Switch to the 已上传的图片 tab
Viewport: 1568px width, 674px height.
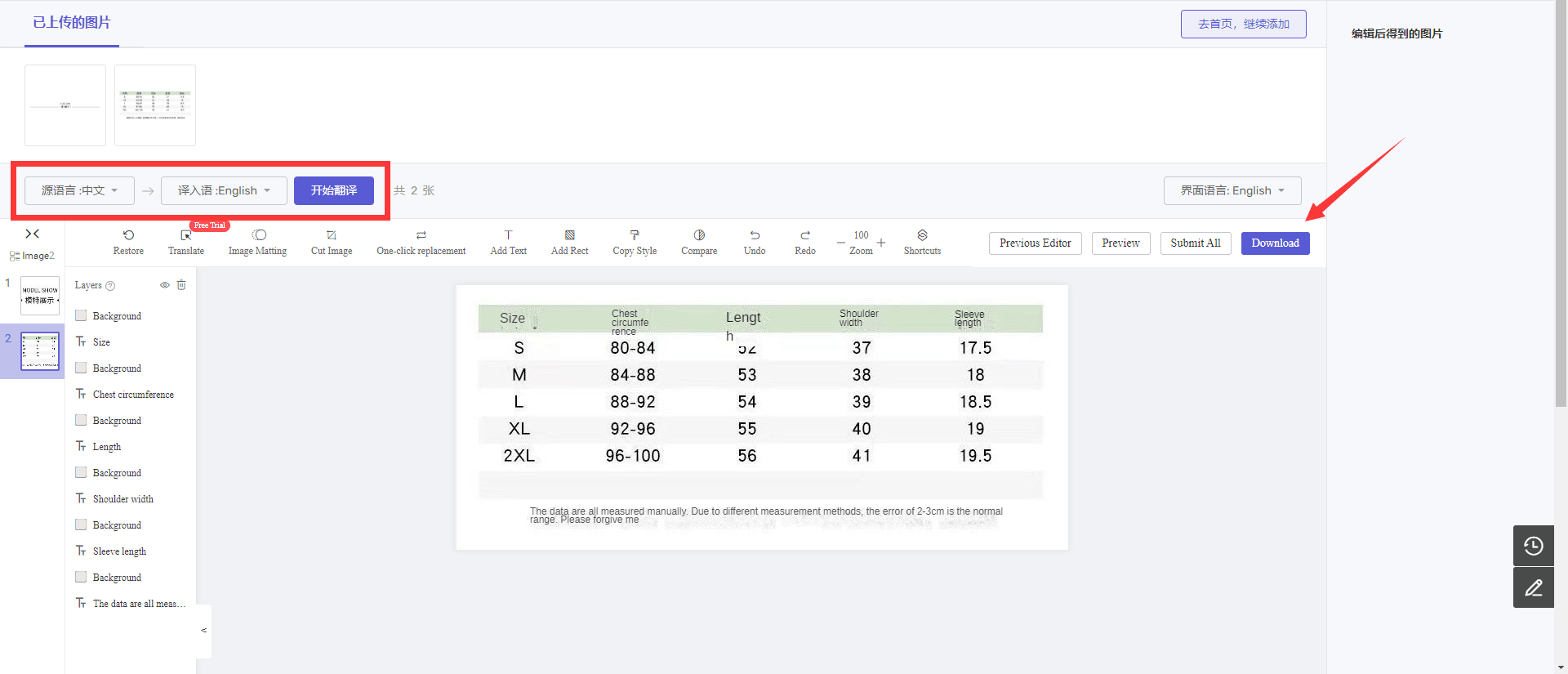(x=72, y=23)
